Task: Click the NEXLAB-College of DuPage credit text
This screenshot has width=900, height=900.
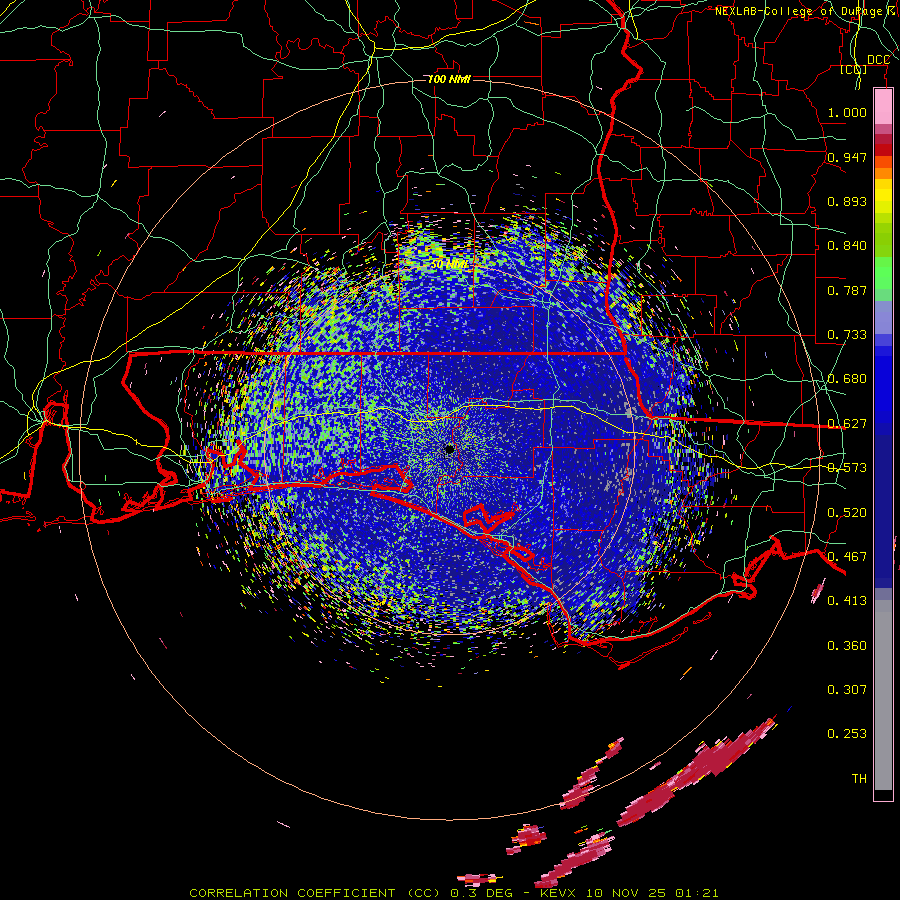Action: [x=805, y=11]
